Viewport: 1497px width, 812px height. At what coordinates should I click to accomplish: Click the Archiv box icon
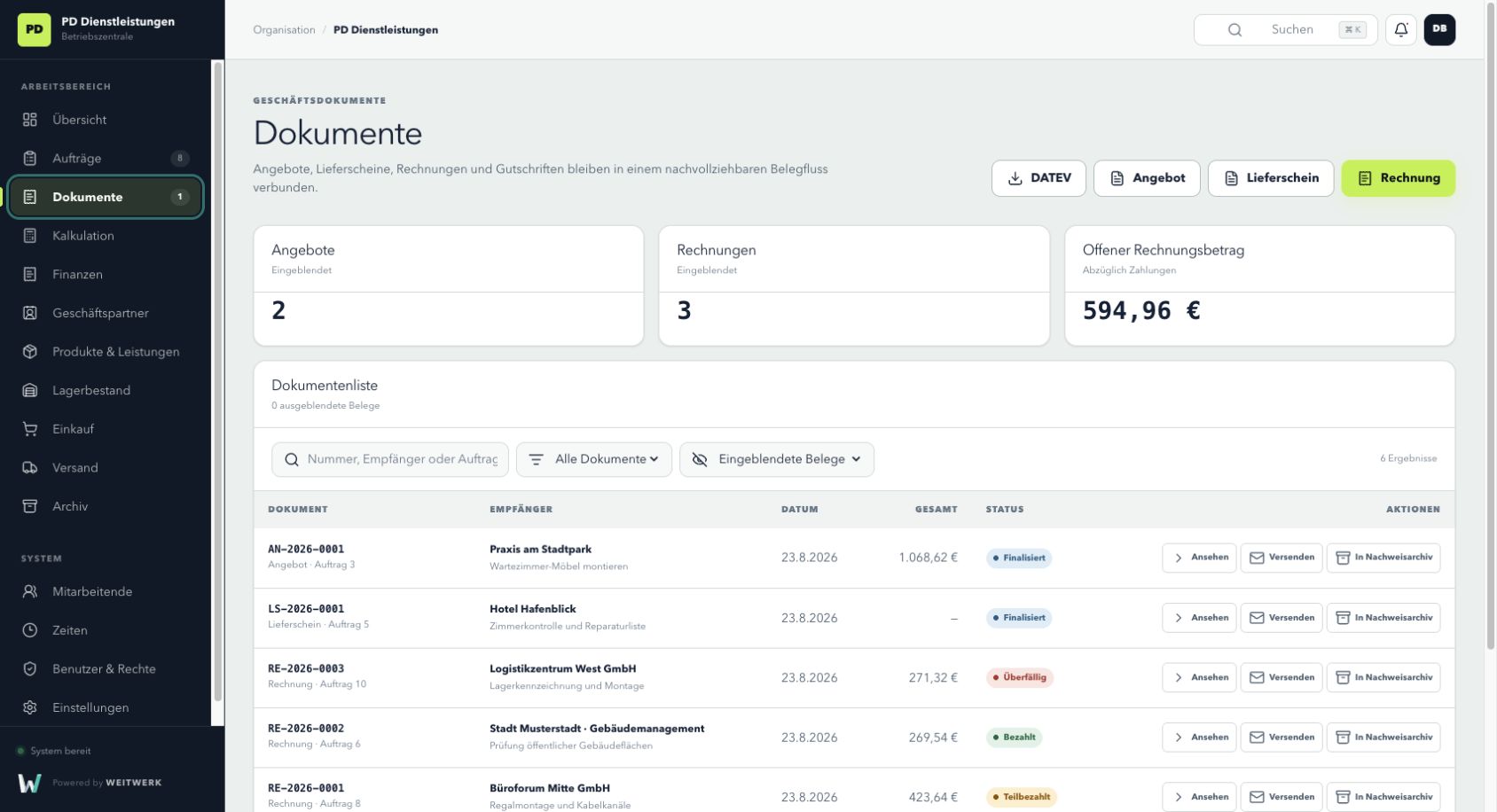(30, 506)
